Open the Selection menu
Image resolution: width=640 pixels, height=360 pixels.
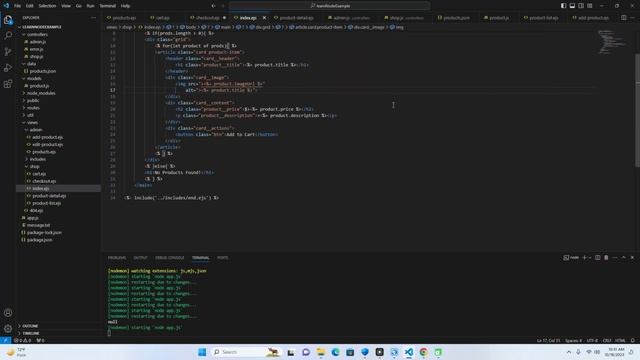coord(47,6)
